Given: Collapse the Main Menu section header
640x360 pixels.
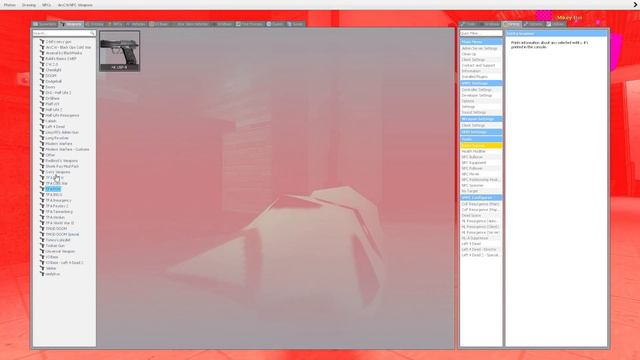Looking at the screenshot, I should click(x=481, y=42).
